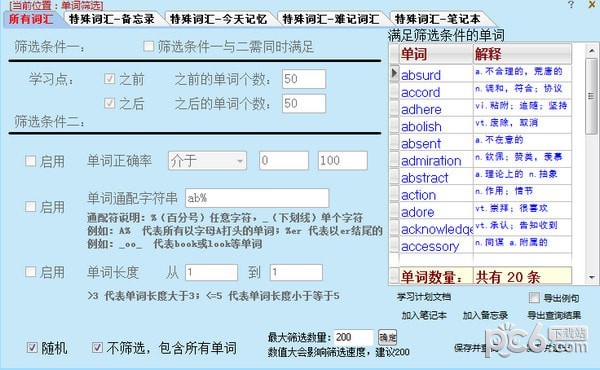This screenshot has width=600, height=370.
Task: Uncheck 不筛选，包含所有单词 checkbox
Action: [97, 347]
